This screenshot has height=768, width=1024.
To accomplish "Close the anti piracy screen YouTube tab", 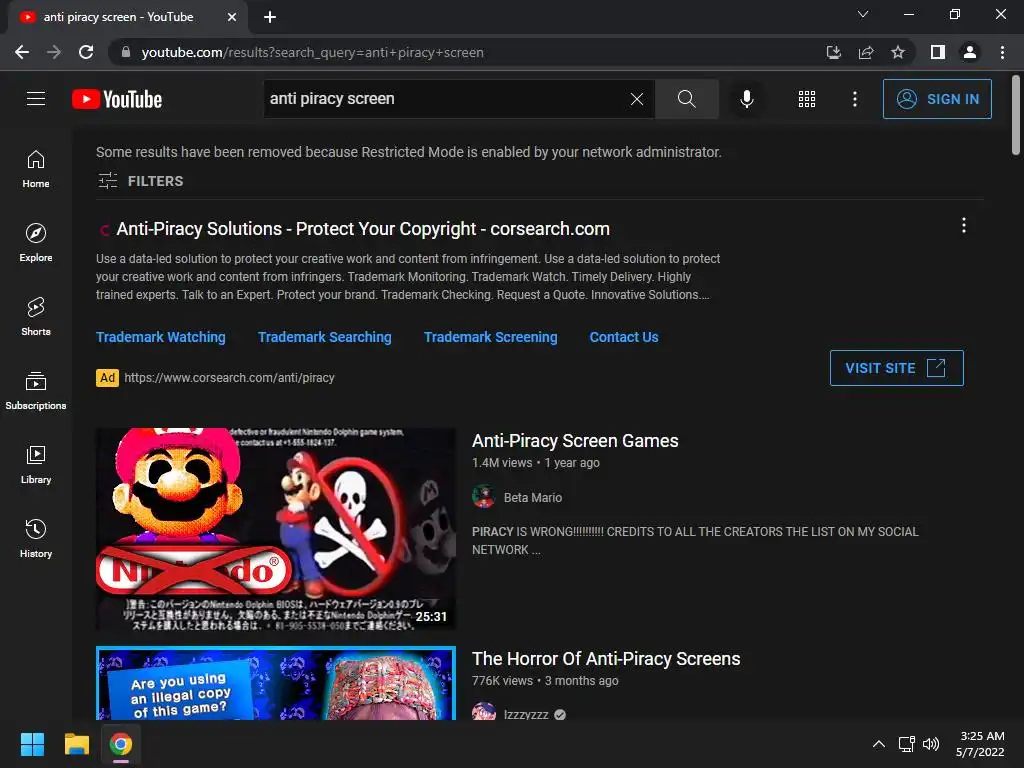I will coord(232,17).
